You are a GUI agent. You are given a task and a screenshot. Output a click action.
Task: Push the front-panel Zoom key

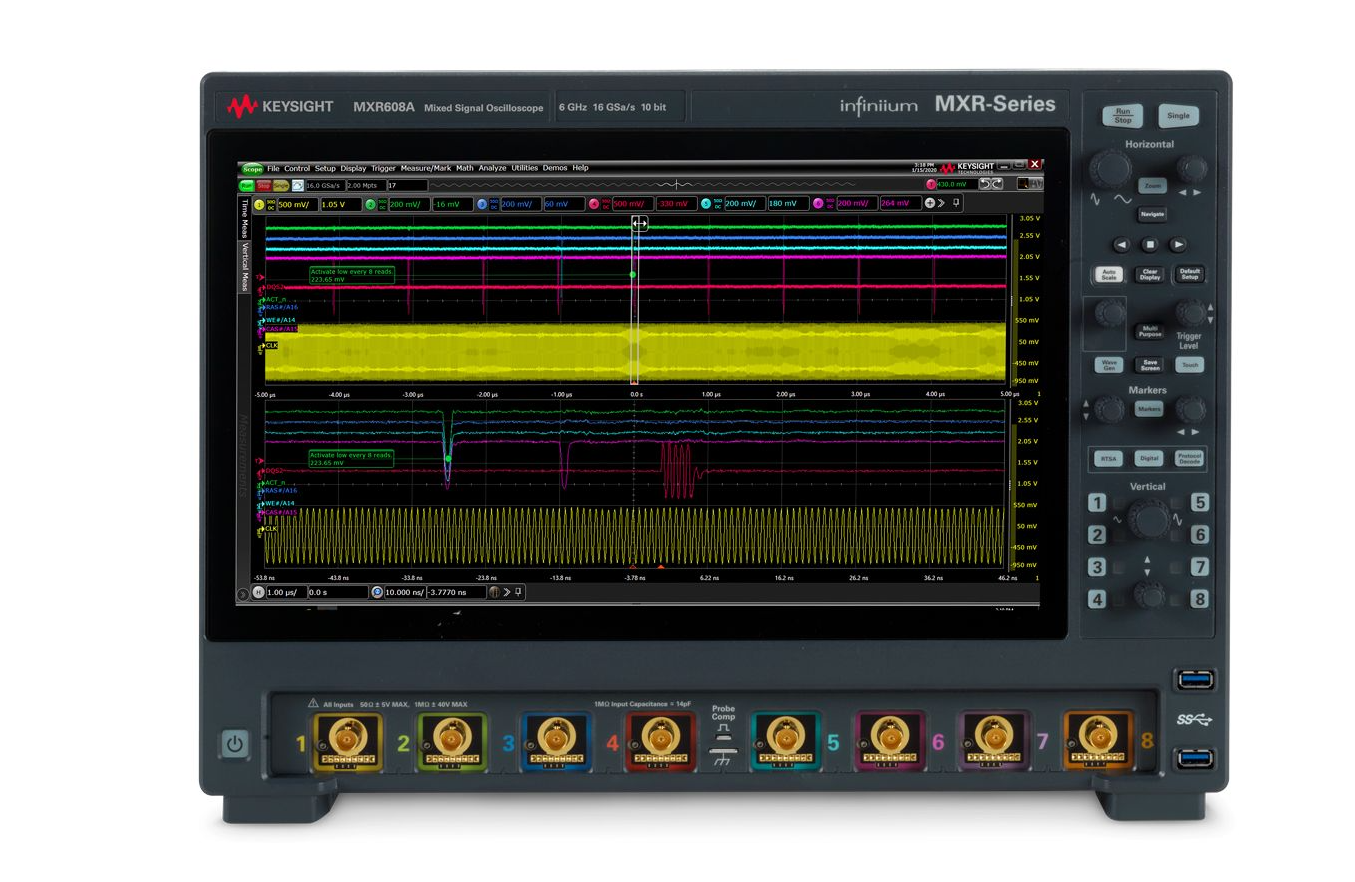coord(1151,186)
